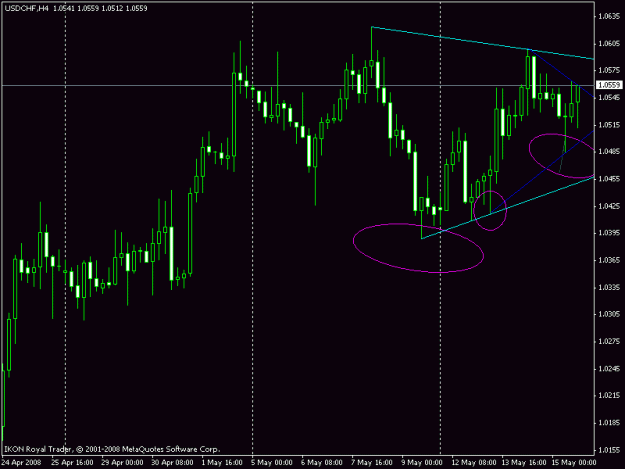Click the 24 Apr 2008 date label

point(22,463)
